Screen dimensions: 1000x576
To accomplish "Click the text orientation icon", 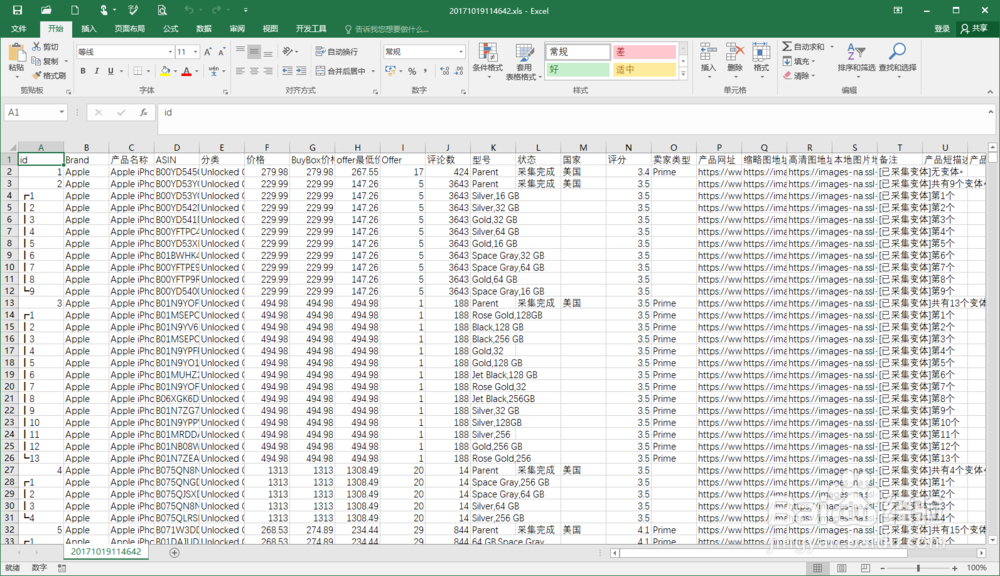I will click(288, 52).
